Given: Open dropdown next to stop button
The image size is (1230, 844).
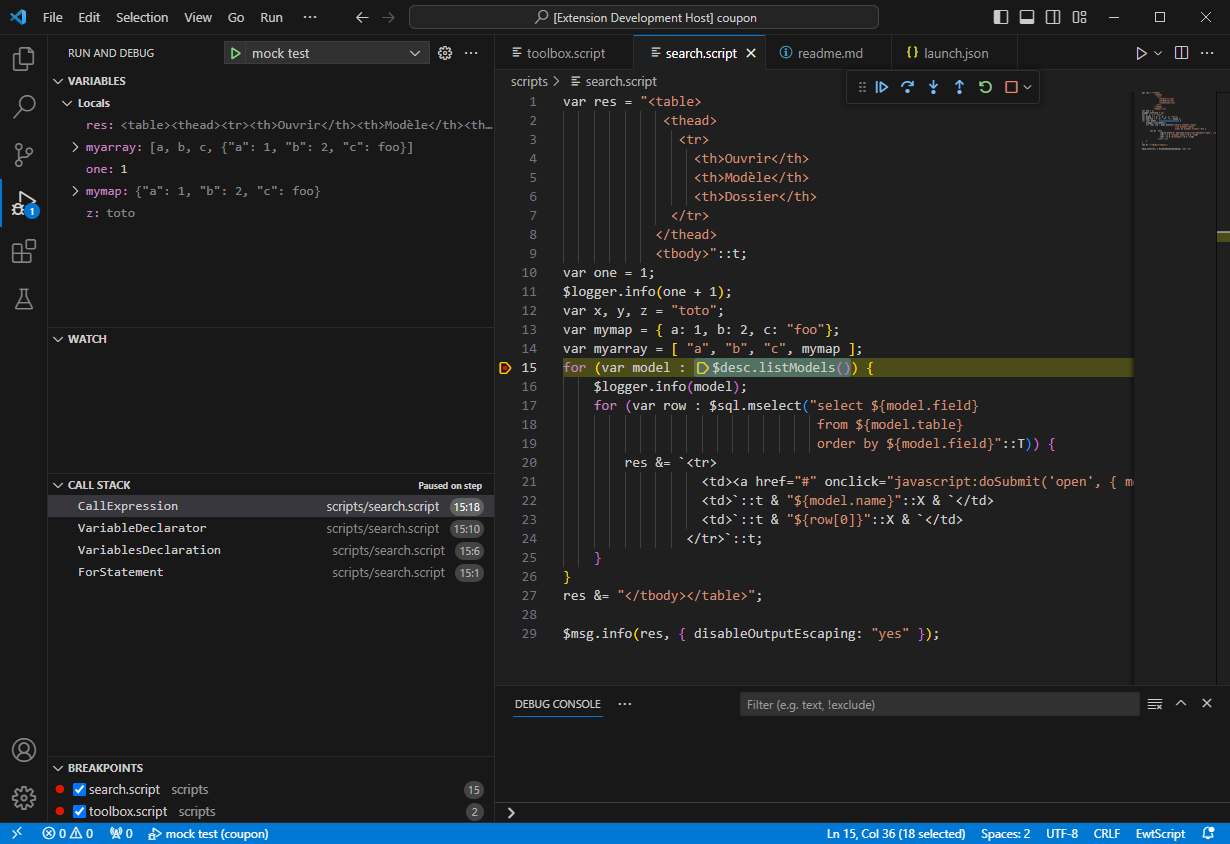Looking at the screenshot, I should [x=1027, y=87].
